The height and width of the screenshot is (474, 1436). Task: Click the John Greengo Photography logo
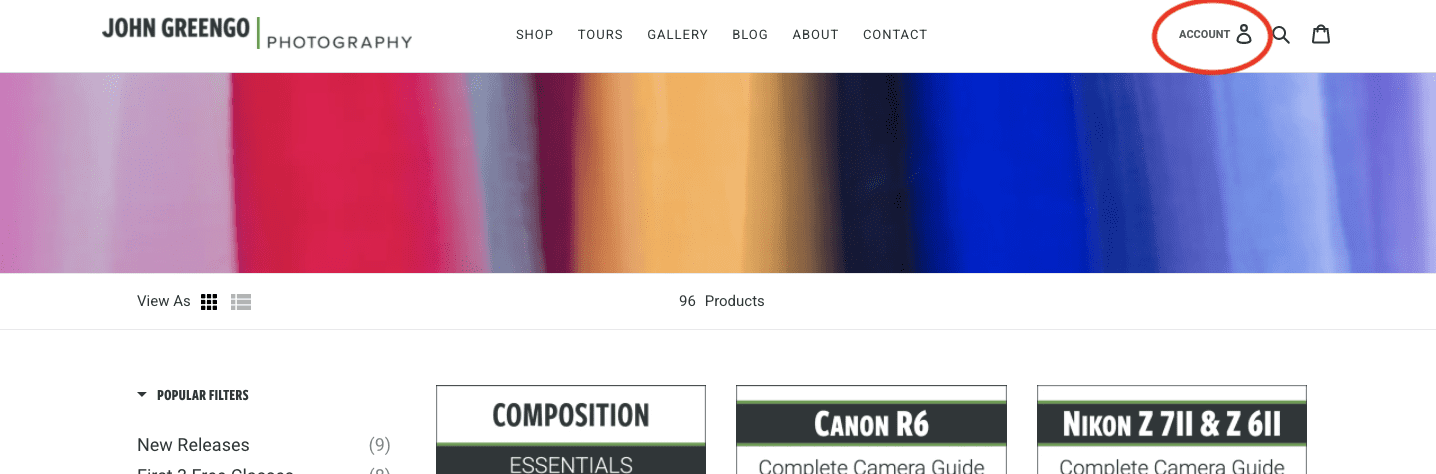pos(257,33)
